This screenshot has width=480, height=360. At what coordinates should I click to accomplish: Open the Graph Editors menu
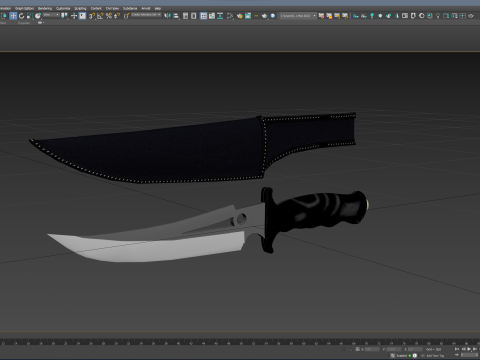[x=24, y=8]
